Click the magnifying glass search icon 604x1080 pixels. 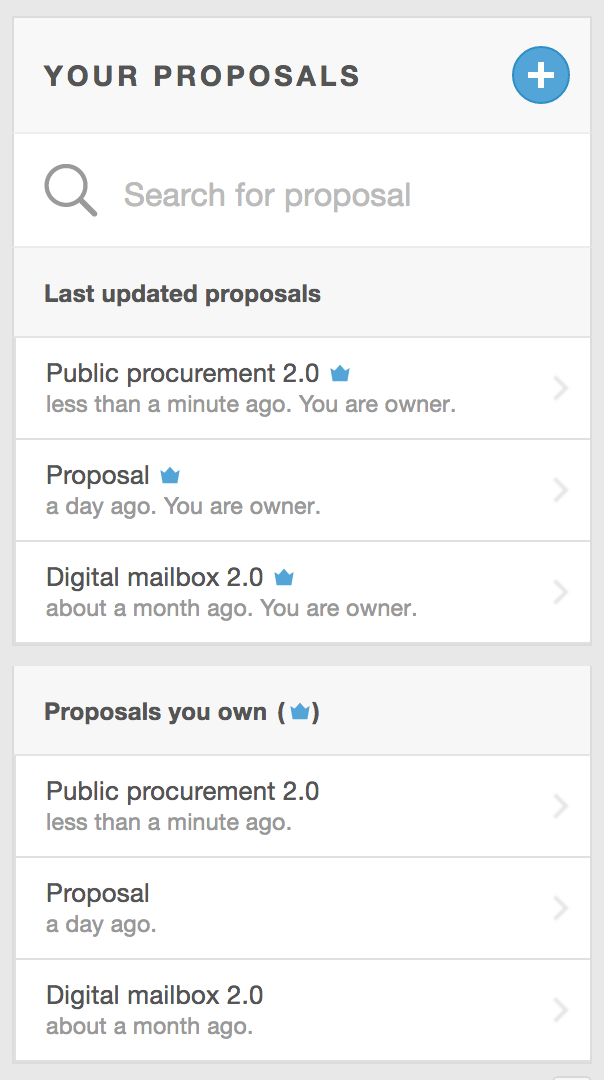click(x=70, y=191)
